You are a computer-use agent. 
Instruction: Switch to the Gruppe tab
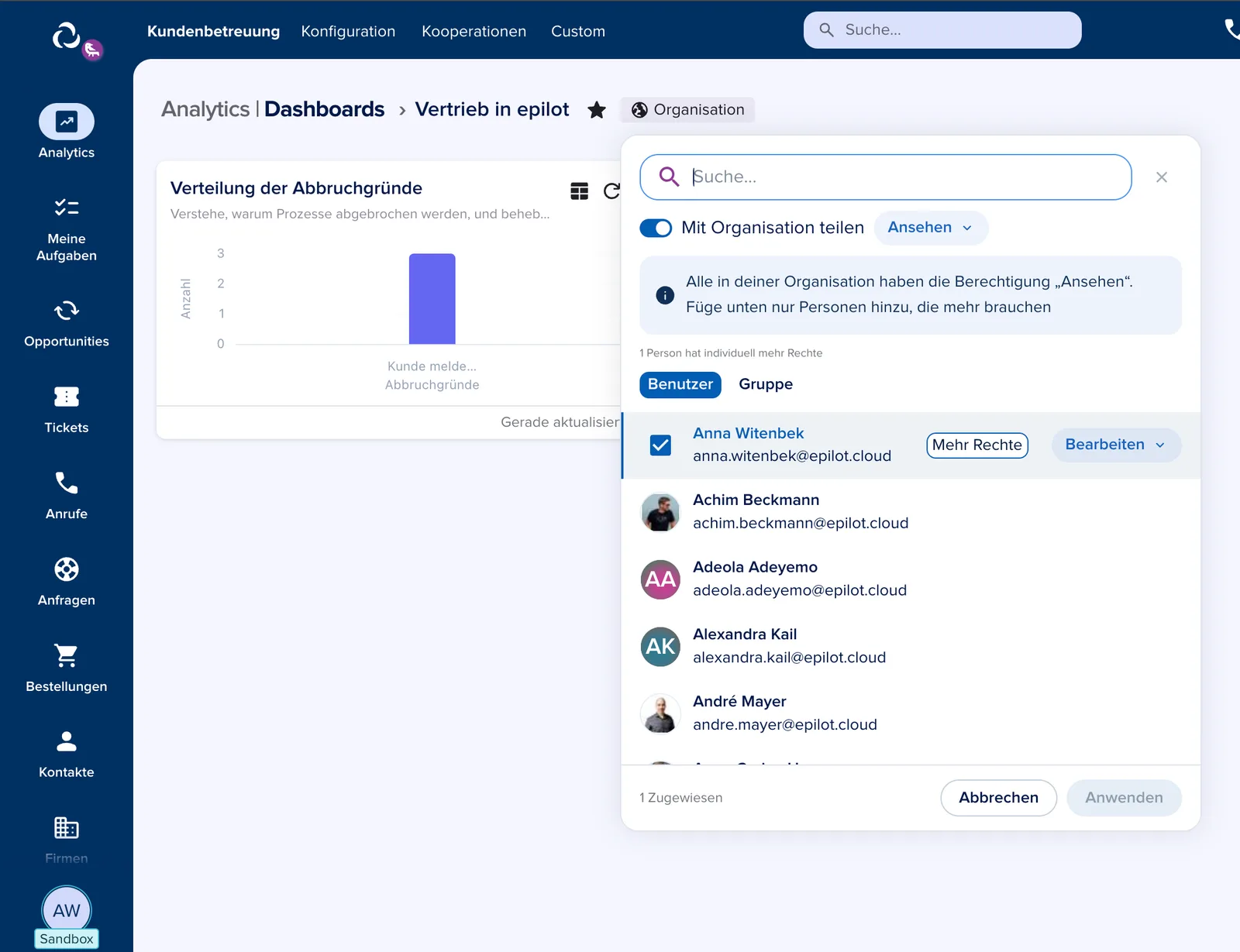766,384
